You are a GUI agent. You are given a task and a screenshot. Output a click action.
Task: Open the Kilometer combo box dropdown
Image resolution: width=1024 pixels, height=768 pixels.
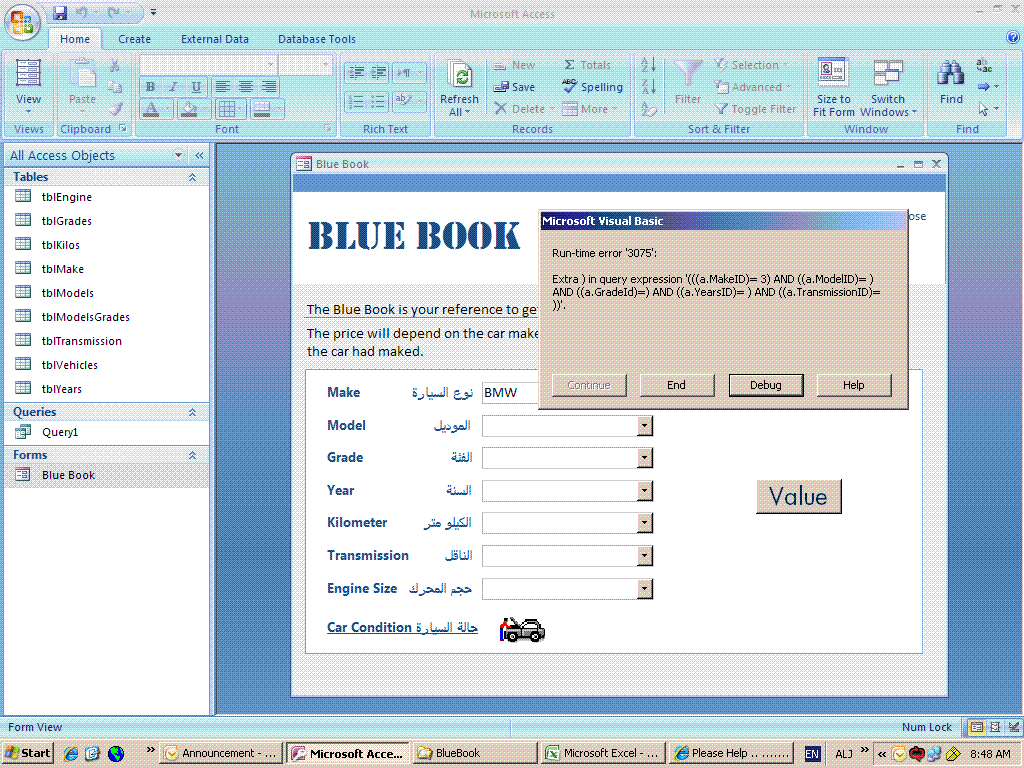[645, 522]
